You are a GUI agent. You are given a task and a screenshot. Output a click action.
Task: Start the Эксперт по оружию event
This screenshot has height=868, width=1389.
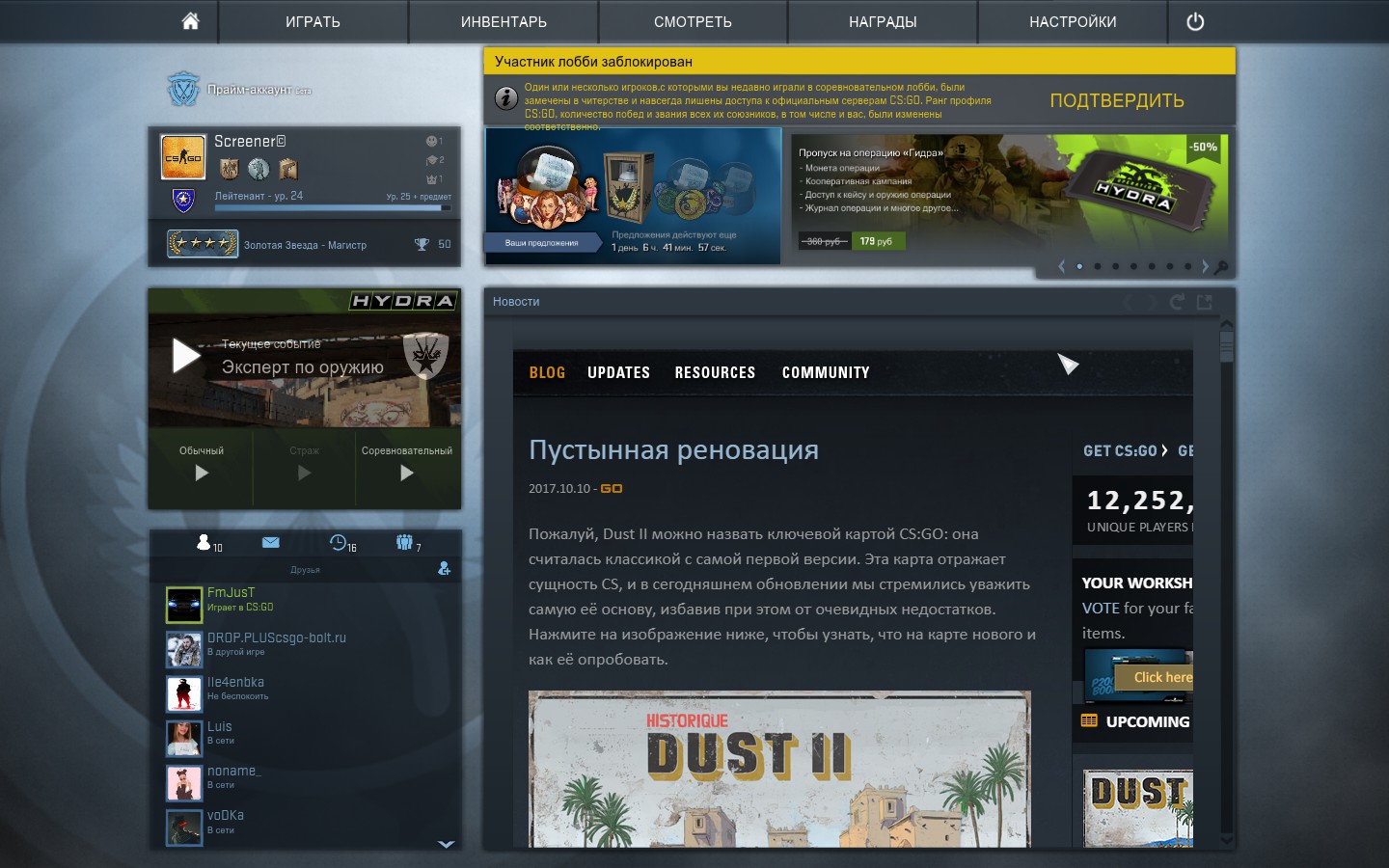pos(186,356)
